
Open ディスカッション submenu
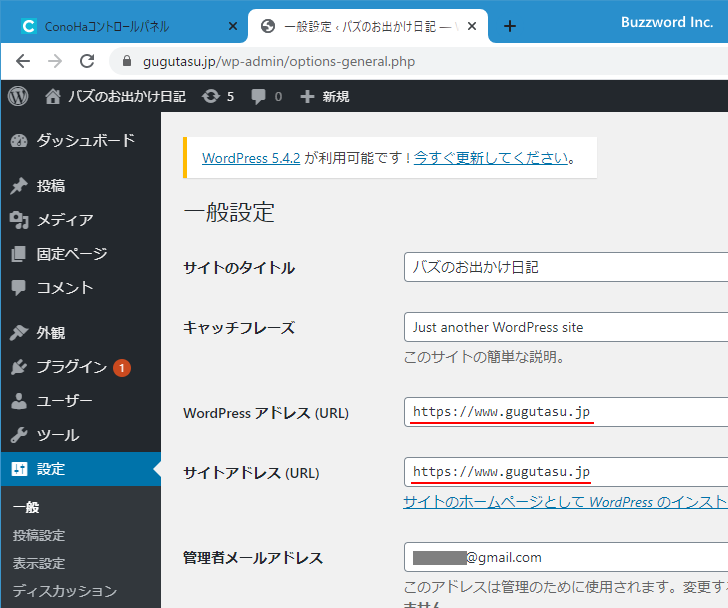(x=65, y=591)
